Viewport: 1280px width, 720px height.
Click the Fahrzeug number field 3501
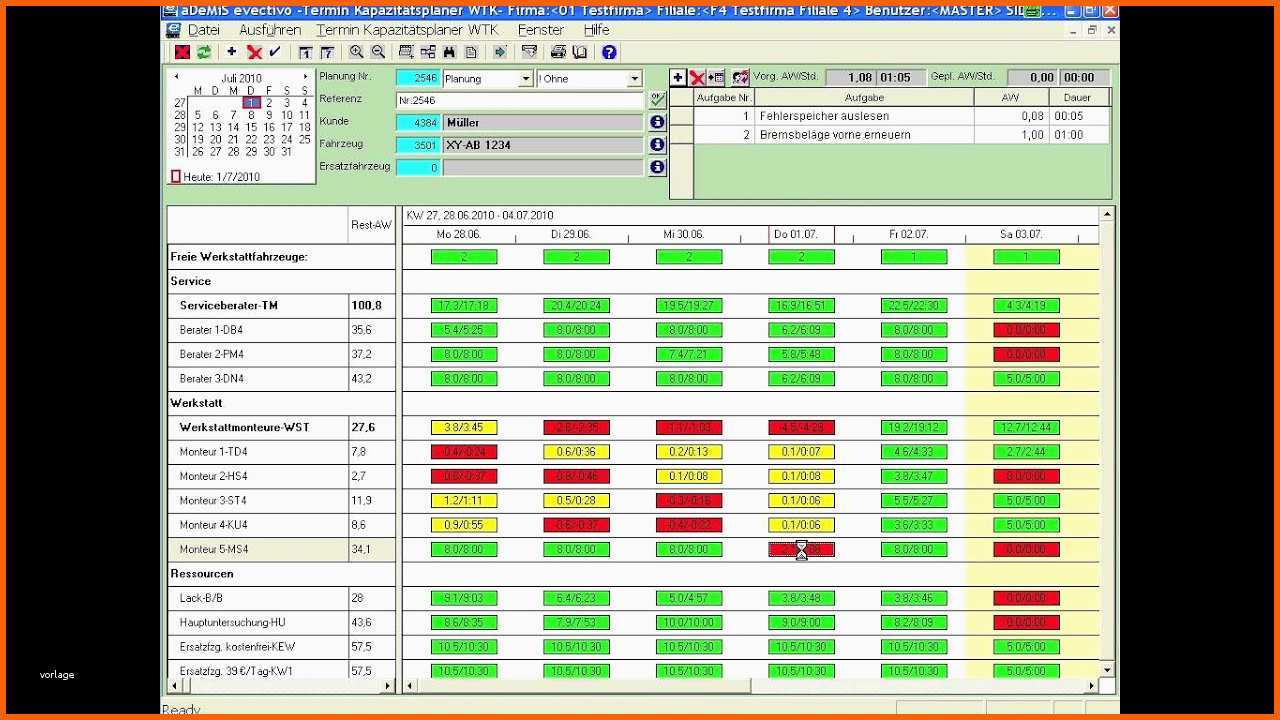418,145
